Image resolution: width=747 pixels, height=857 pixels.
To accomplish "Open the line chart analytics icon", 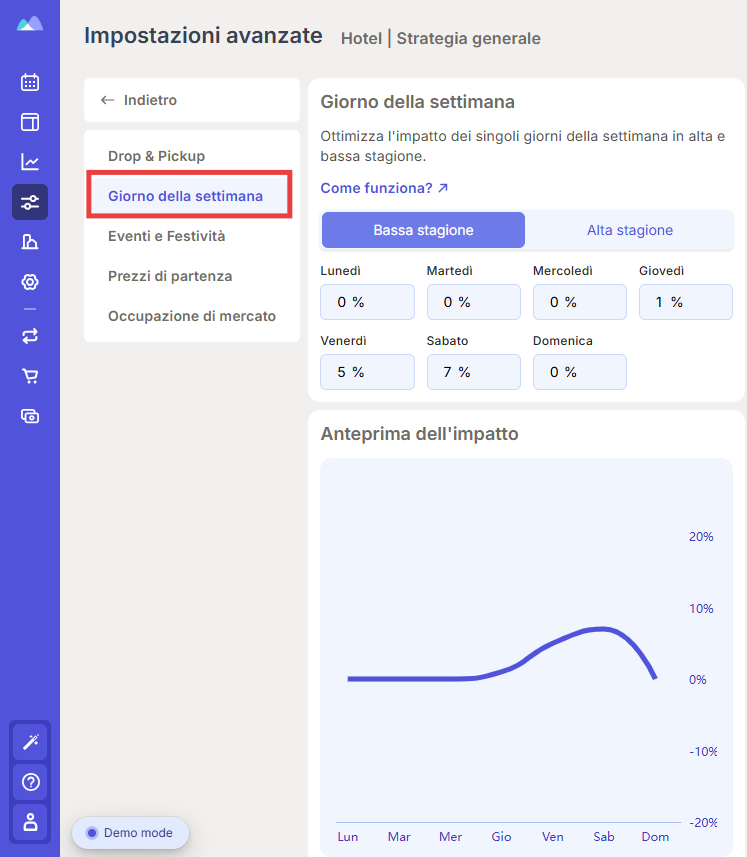I will pyautogui.click(x=30, y=162).
